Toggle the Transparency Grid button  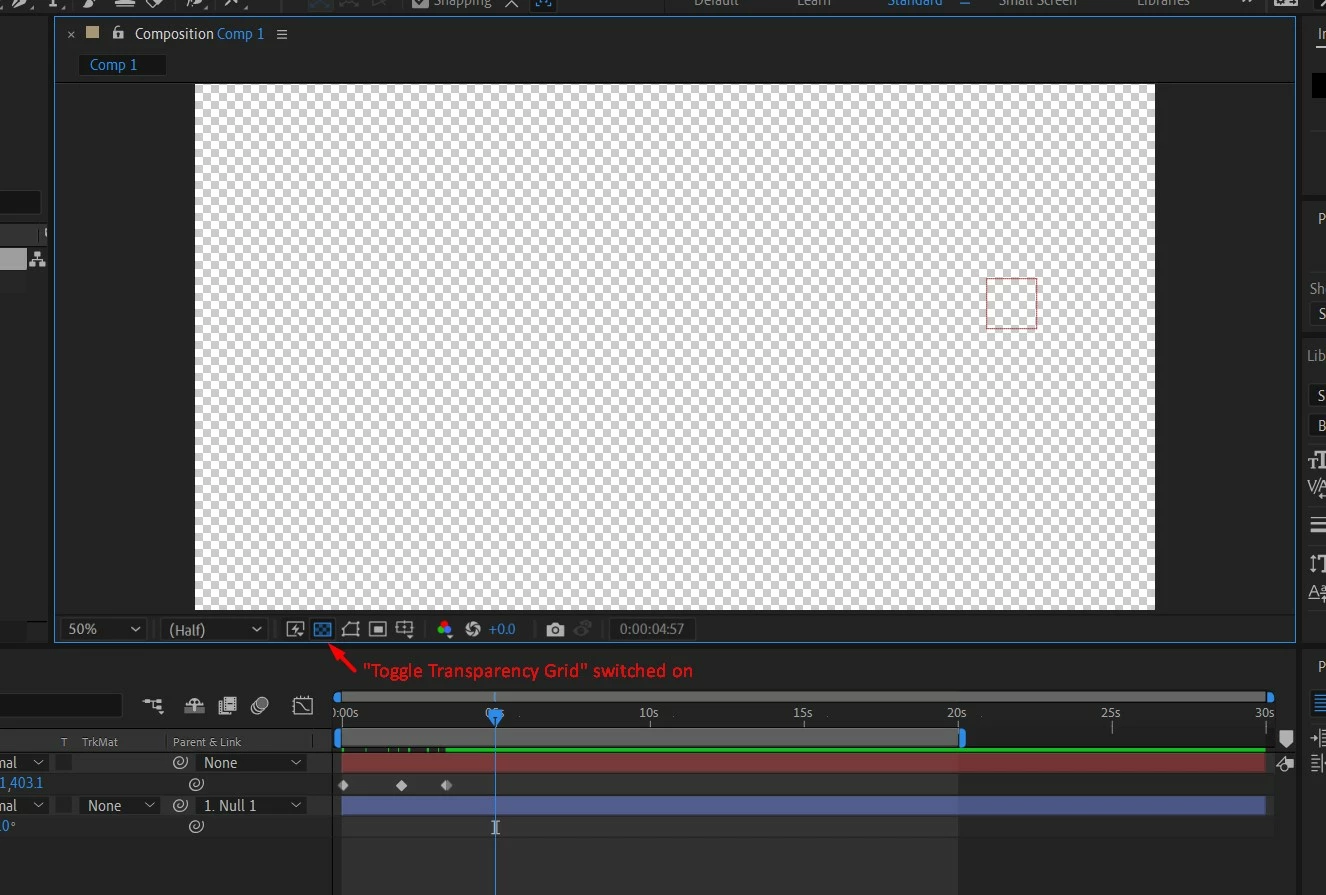(x=322, y=629)
